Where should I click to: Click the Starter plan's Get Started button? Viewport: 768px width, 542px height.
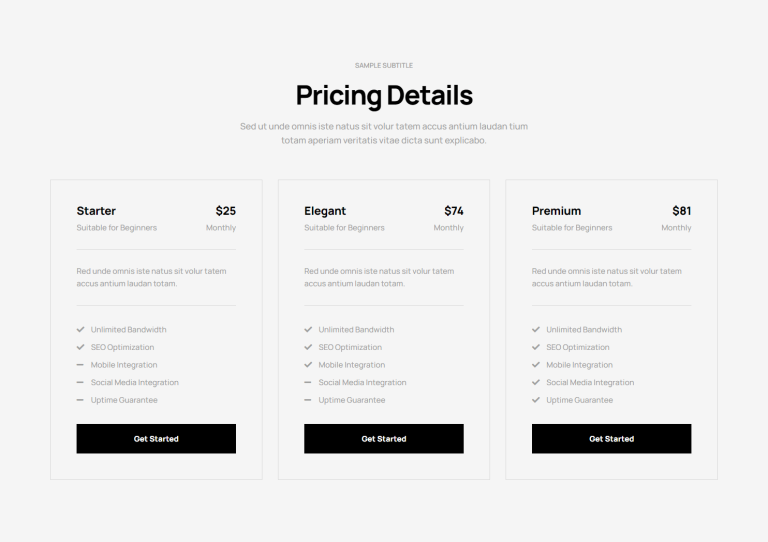(156, 439)
